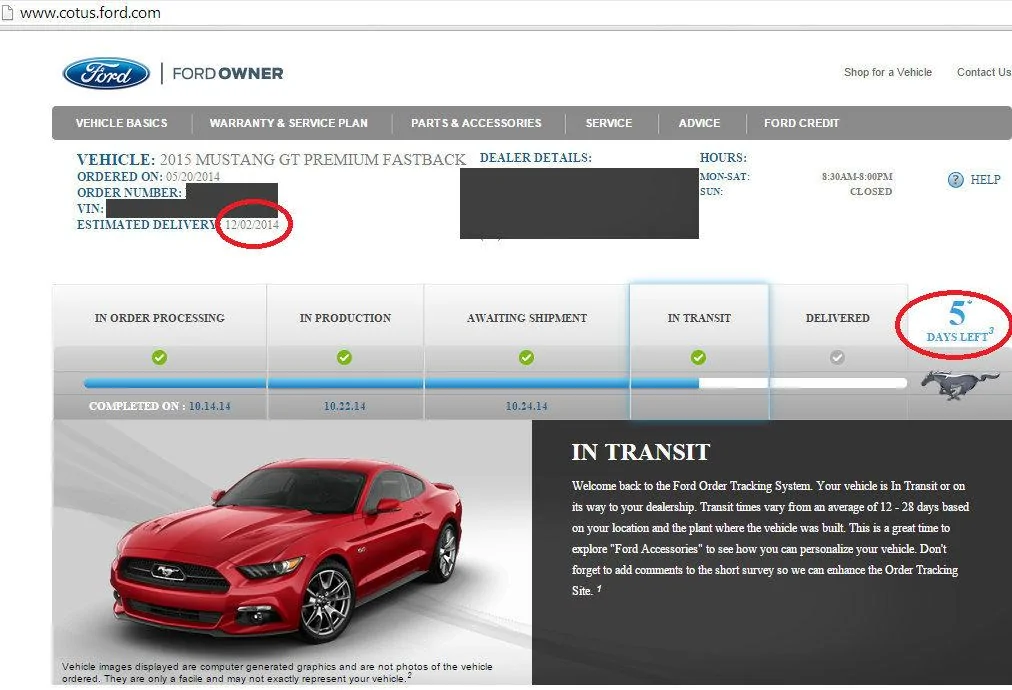
Task: Click the green check under In Transit
Action: pos(698,357)
